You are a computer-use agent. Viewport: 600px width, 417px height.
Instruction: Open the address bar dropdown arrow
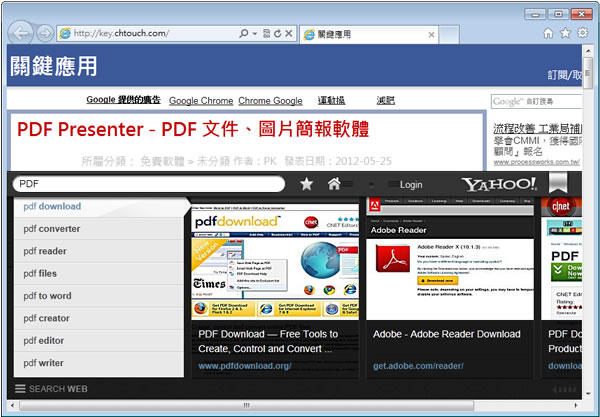click(x=254, y=34)
